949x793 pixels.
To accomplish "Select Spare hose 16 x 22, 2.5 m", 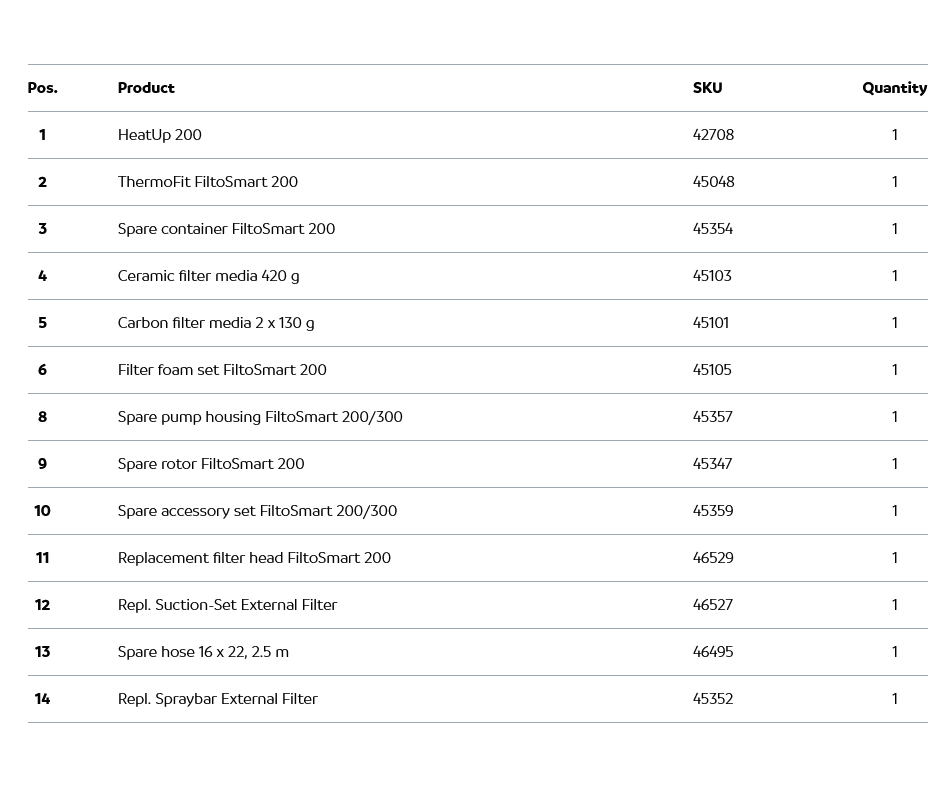I will (203, 652).
